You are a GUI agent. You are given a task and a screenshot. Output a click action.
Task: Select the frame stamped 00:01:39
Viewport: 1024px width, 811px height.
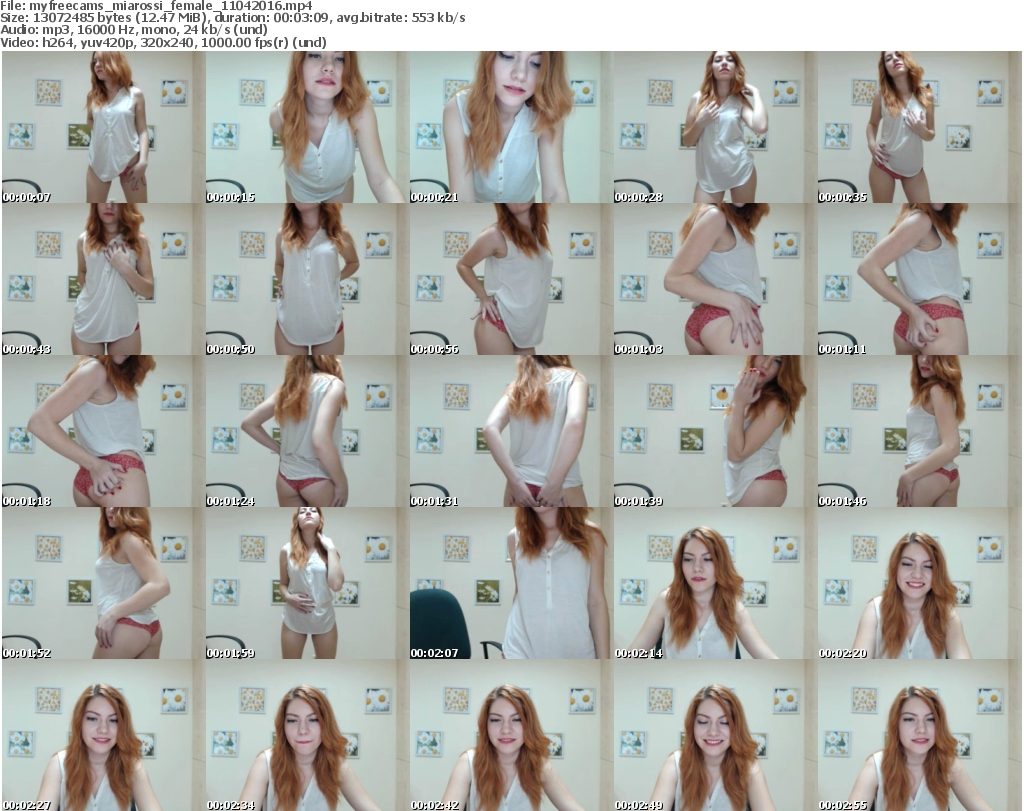coord(715,431)
